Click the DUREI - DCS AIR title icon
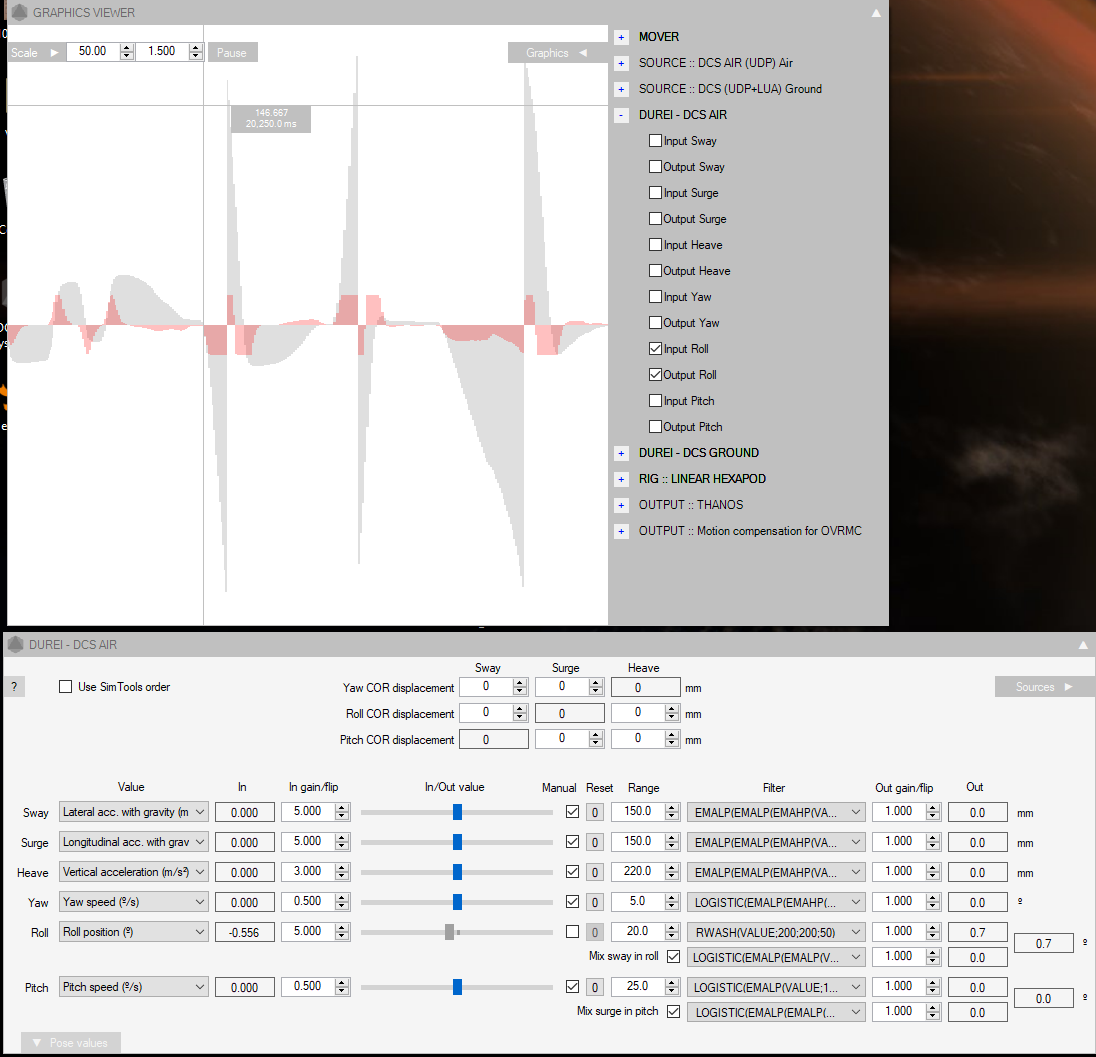The image size is (1096, 1057). click(x=15, y=644)
